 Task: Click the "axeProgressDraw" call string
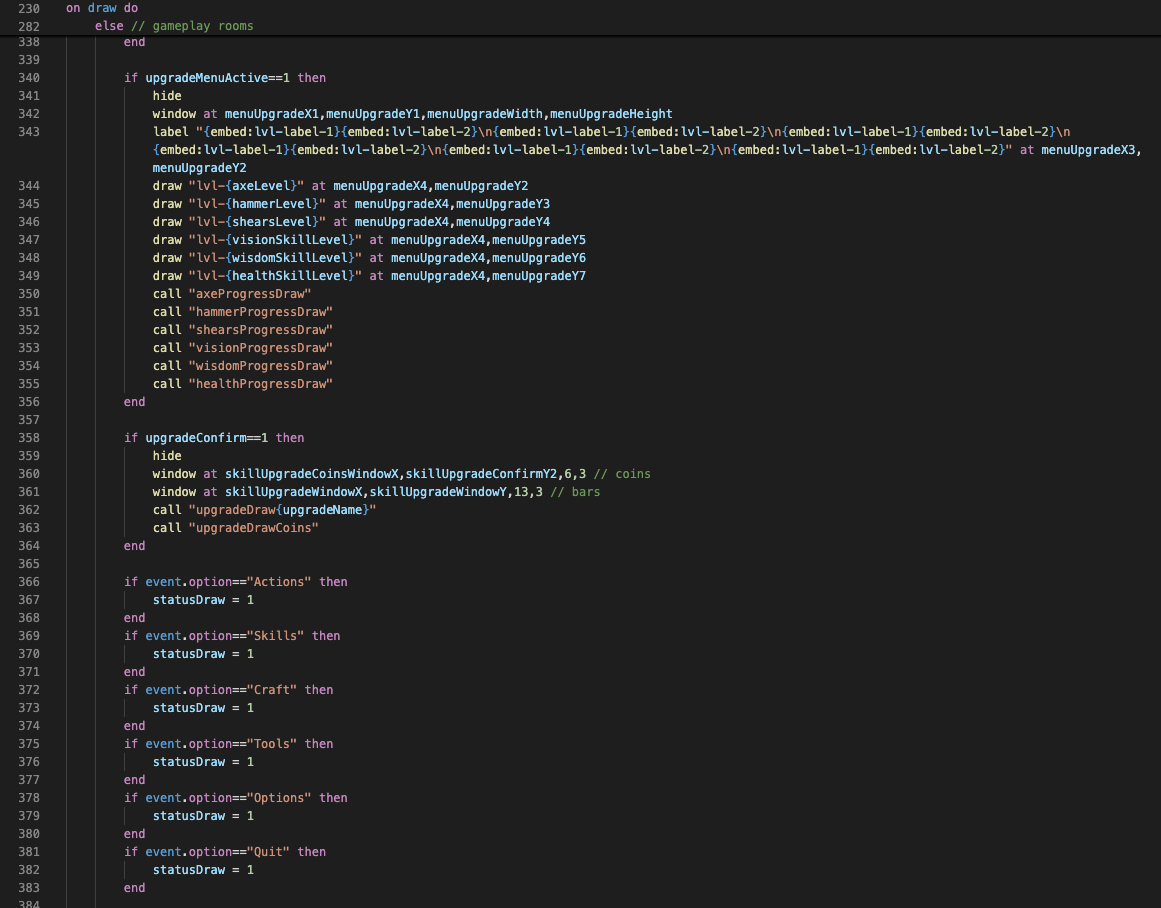coord(250,294)
